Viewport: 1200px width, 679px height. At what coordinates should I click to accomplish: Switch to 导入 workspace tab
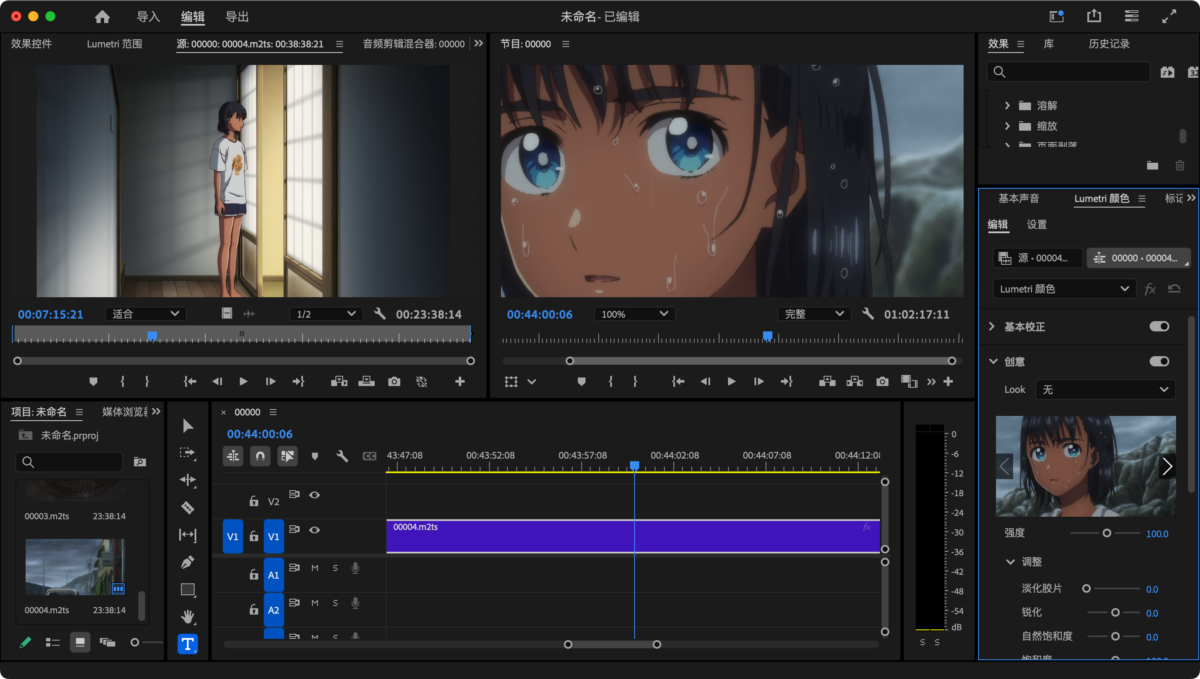(148, 17)
